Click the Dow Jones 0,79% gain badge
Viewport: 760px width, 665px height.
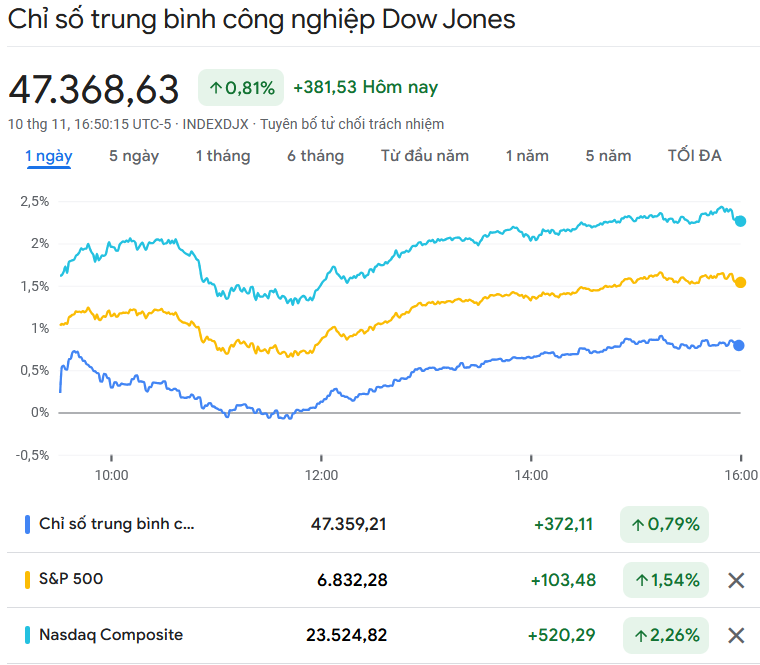pyautogui.click(x=664, y=524)
